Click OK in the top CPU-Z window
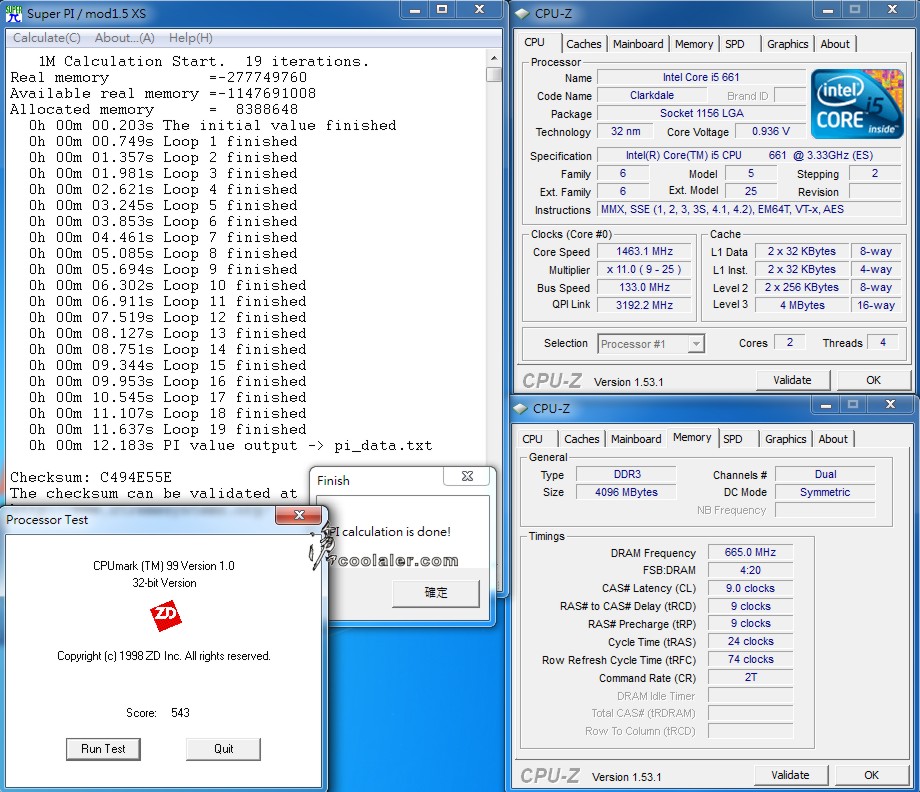The image size is (920, 792). 873,380
